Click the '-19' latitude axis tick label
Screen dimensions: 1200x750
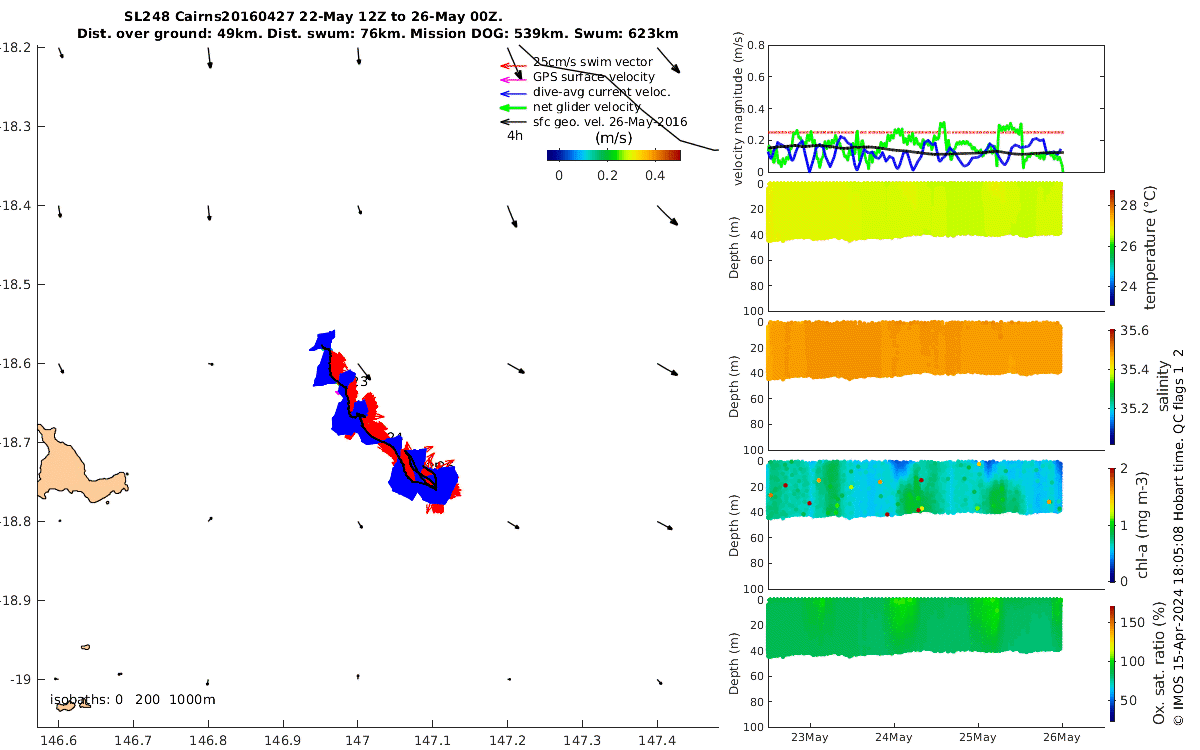19,679
